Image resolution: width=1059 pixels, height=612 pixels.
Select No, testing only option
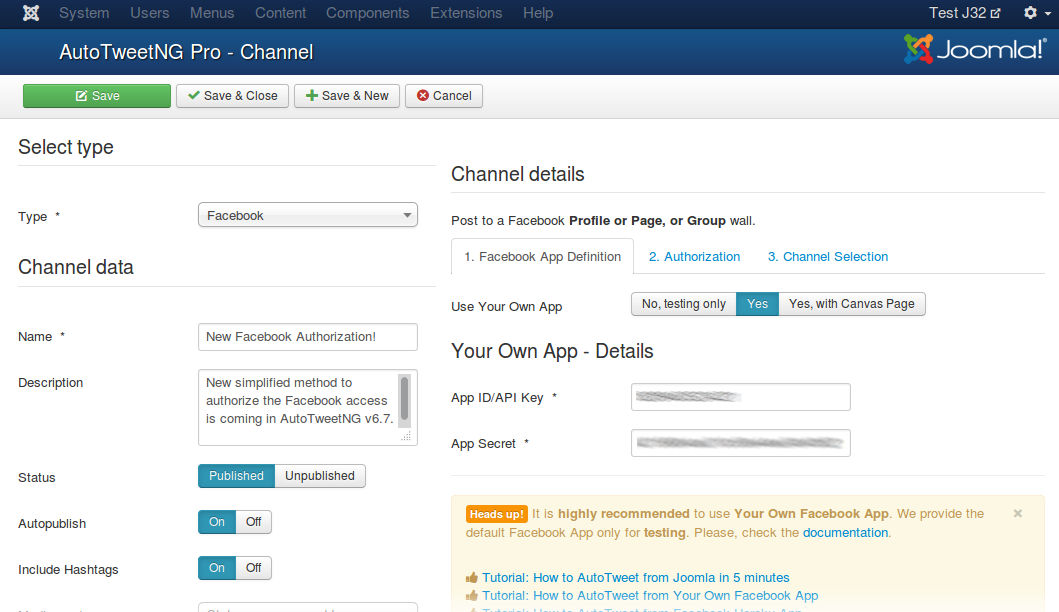point(683,304)
